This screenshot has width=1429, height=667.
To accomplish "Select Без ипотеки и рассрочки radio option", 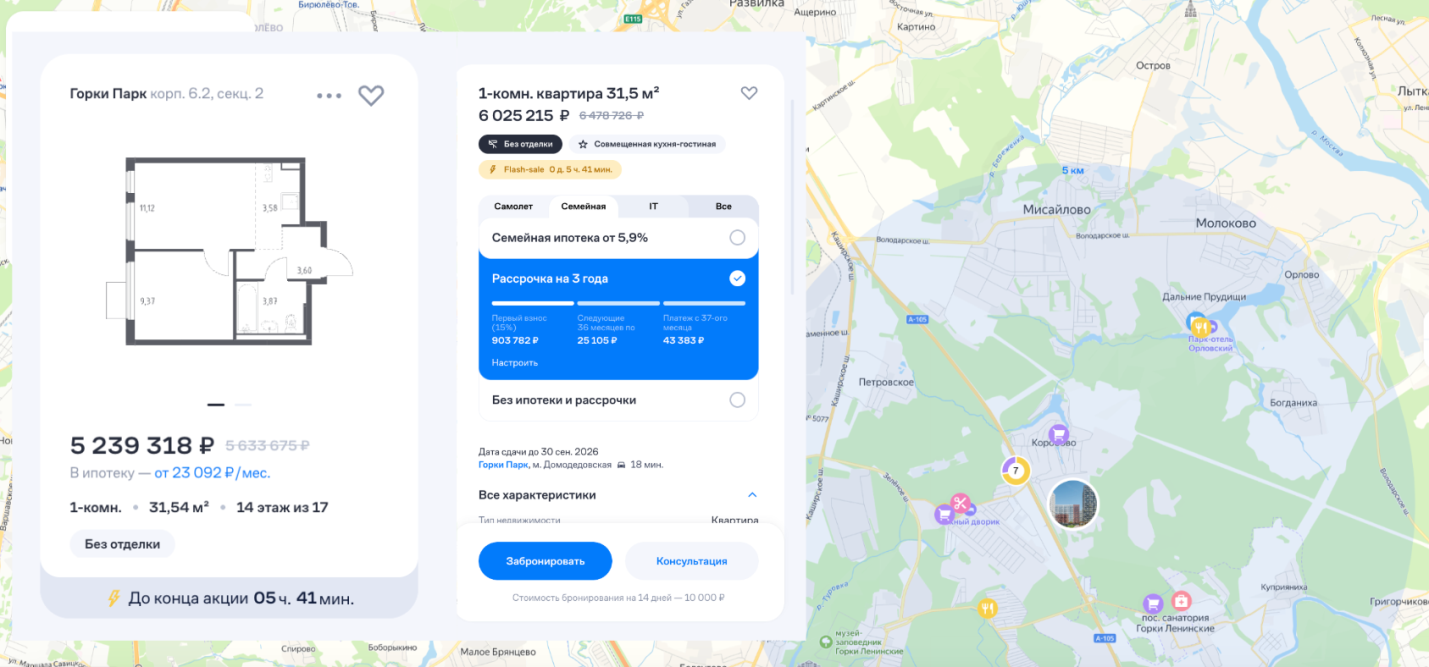I will tap(737, 400).
